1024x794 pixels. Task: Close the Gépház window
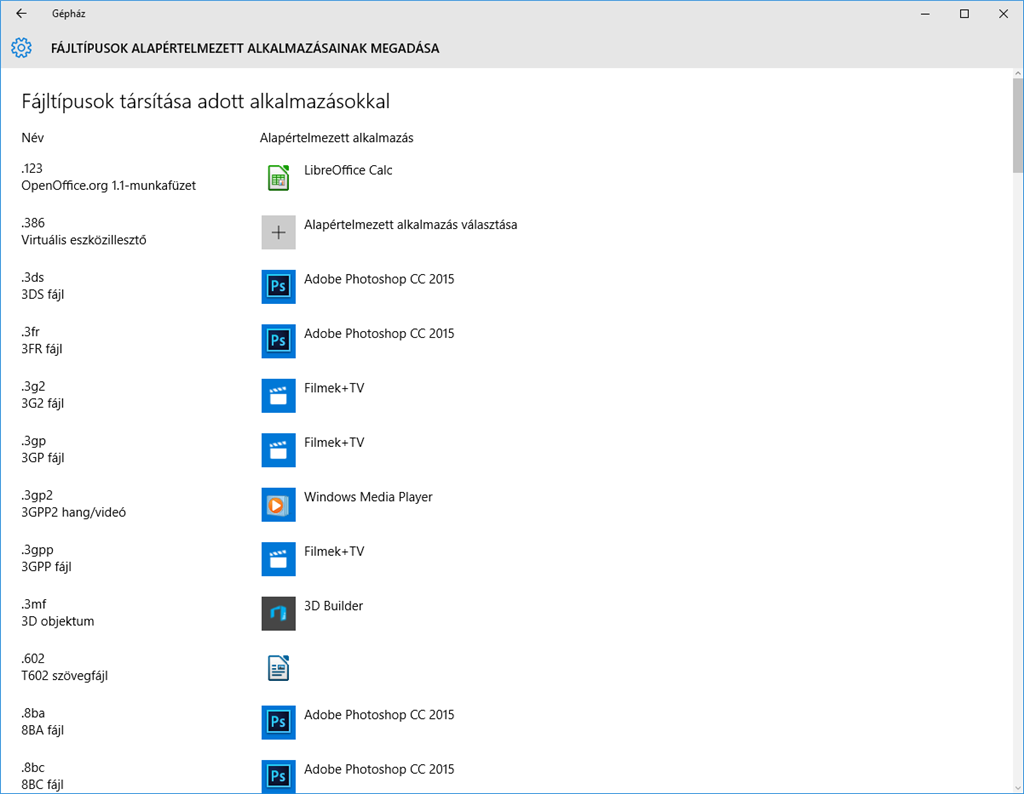pos(1004,14)
